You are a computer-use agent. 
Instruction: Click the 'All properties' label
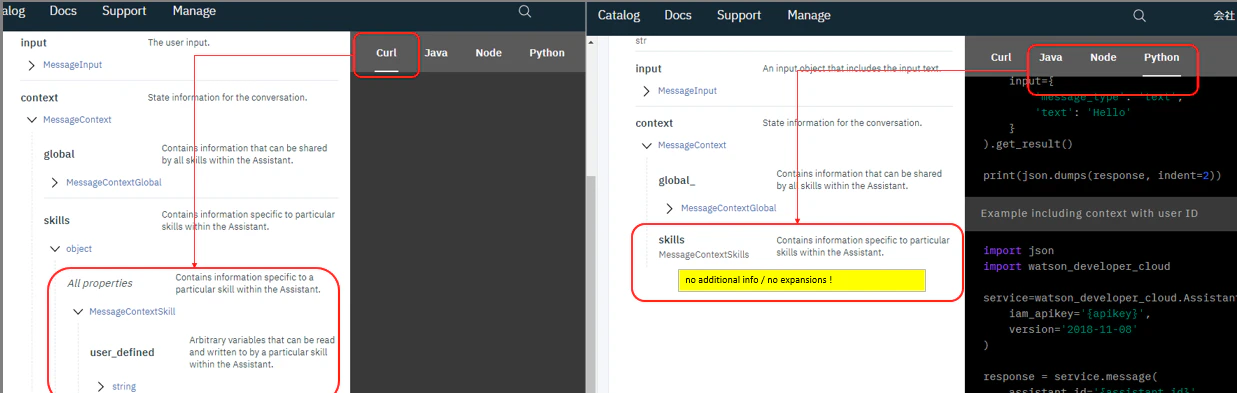tap(100, 283)
